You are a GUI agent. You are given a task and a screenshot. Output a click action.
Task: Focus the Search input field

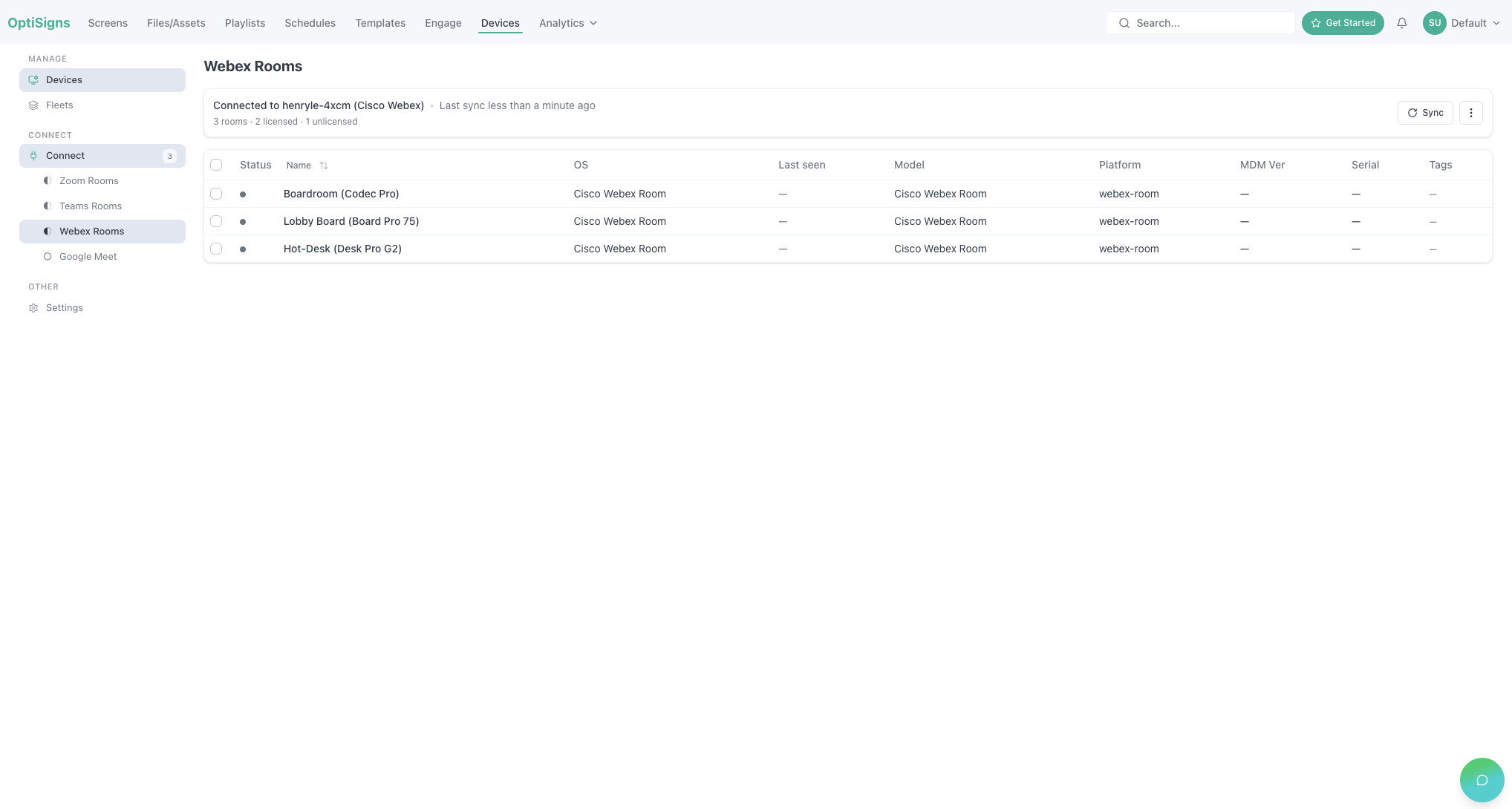1201,23
